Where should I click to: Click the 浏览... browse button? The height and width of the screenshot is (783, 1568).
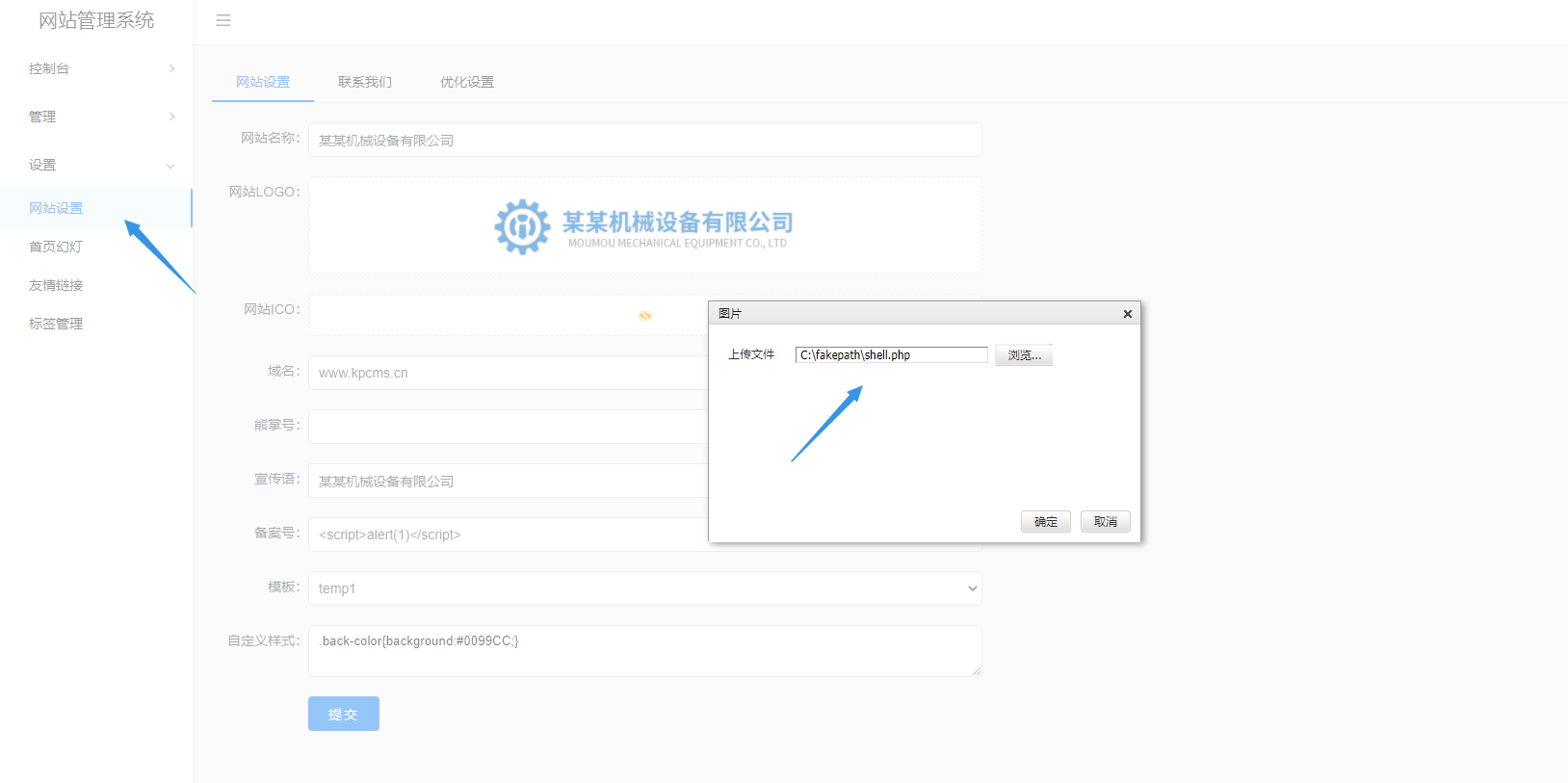1024,355
